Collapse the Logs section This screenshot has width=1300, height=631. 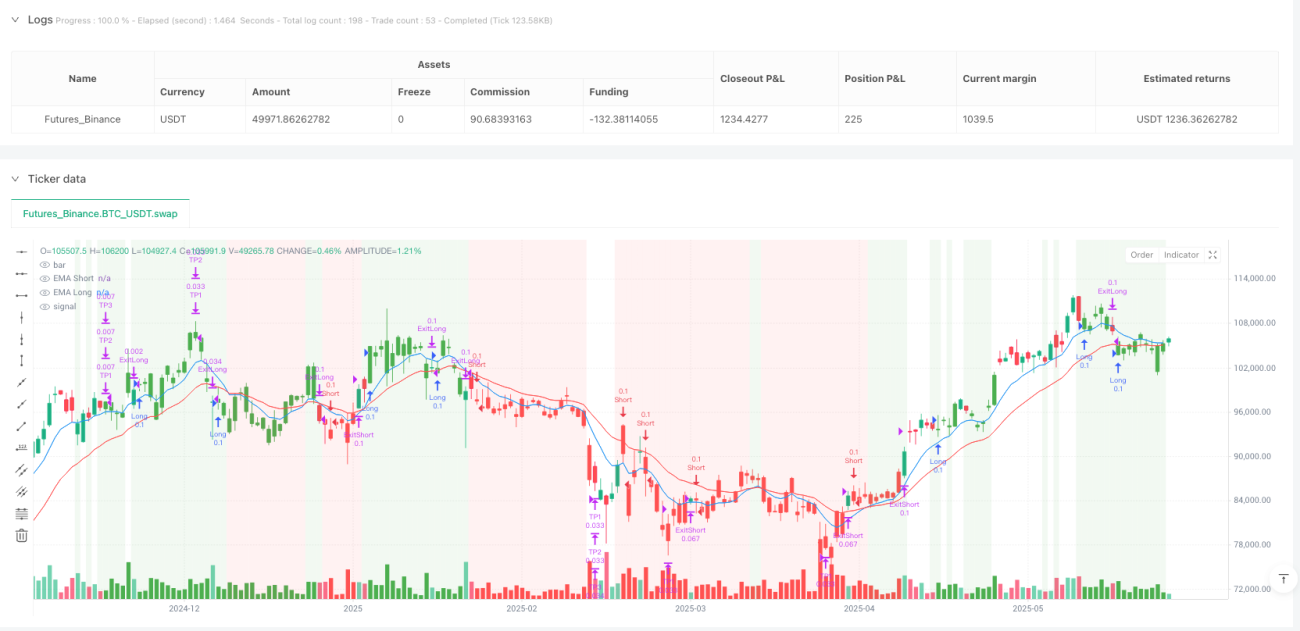point(15,20)
